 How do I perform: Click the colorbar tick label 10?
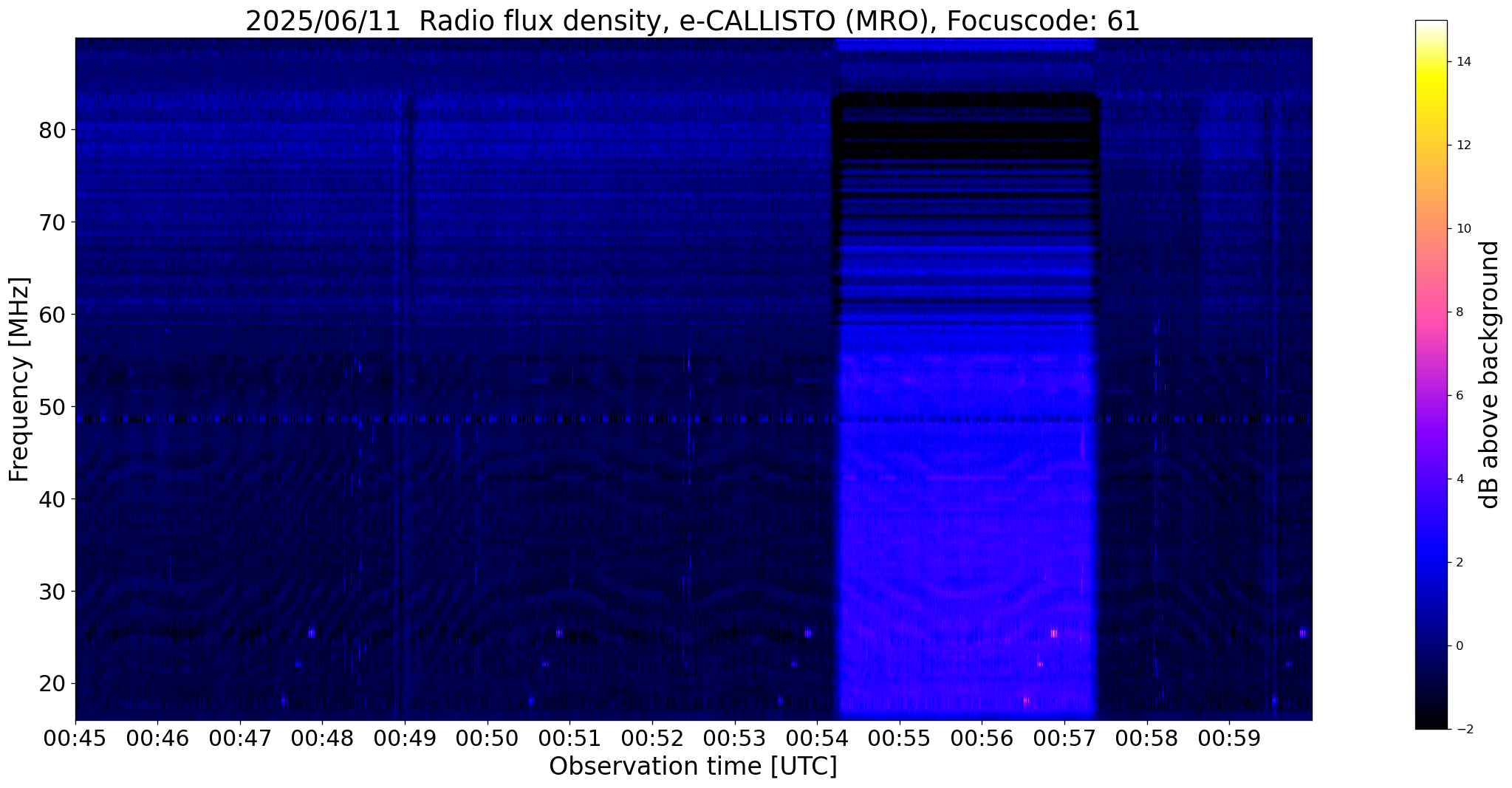pos(1463,229)
